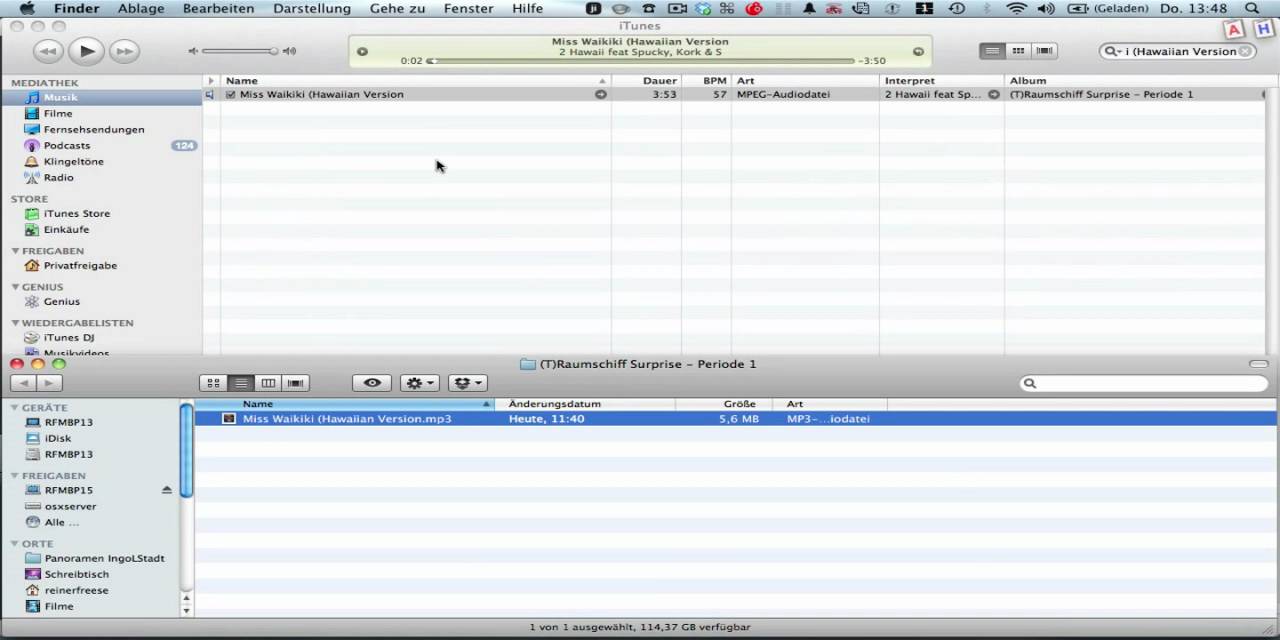Image resolution: width=1280 pixels, height=640 pixels.
Task: Switch Finder to list view
Action: point(240,383)
